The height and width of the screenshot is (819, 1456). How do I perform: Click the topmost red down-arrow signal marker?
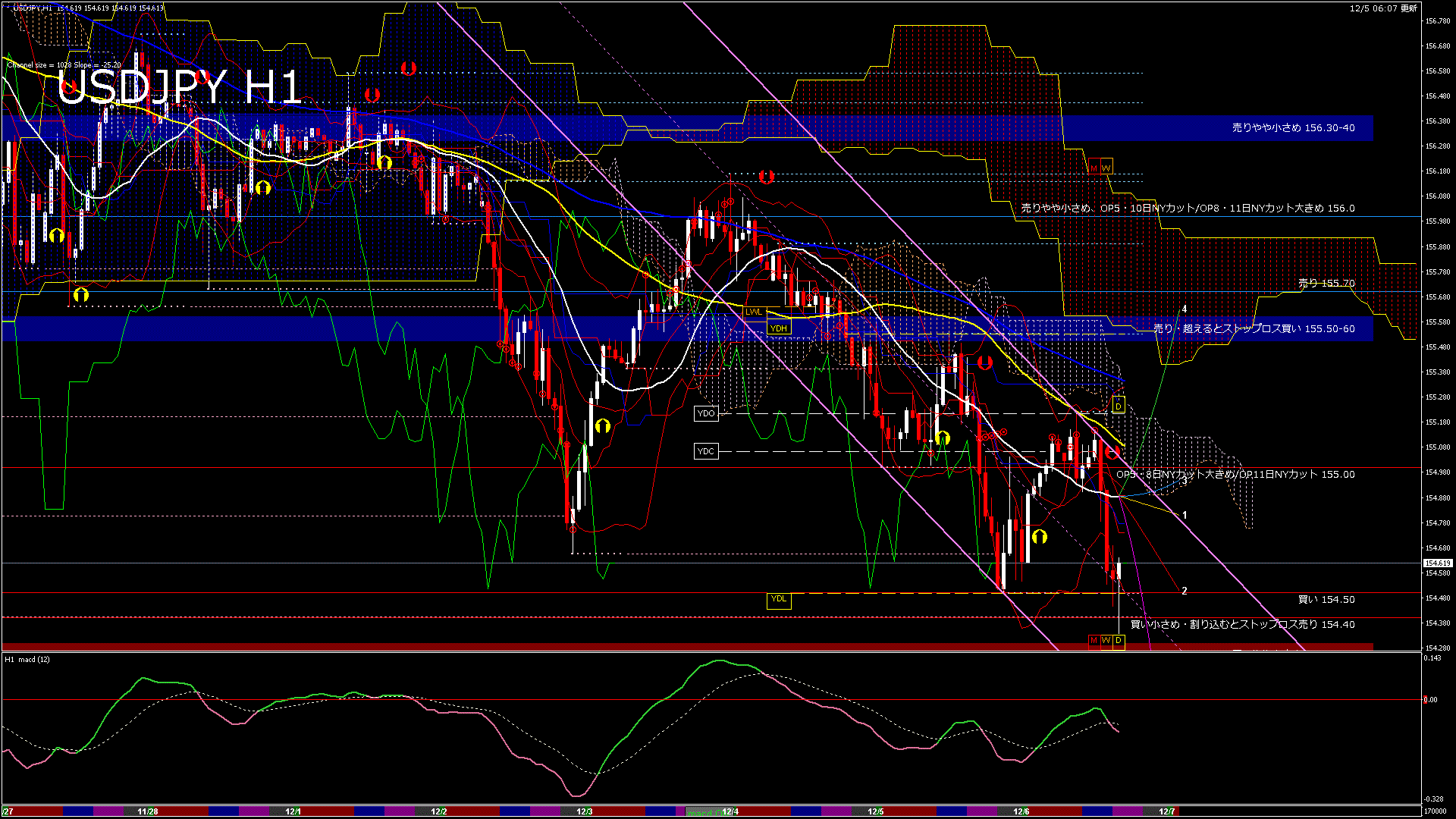click(408, 68)
